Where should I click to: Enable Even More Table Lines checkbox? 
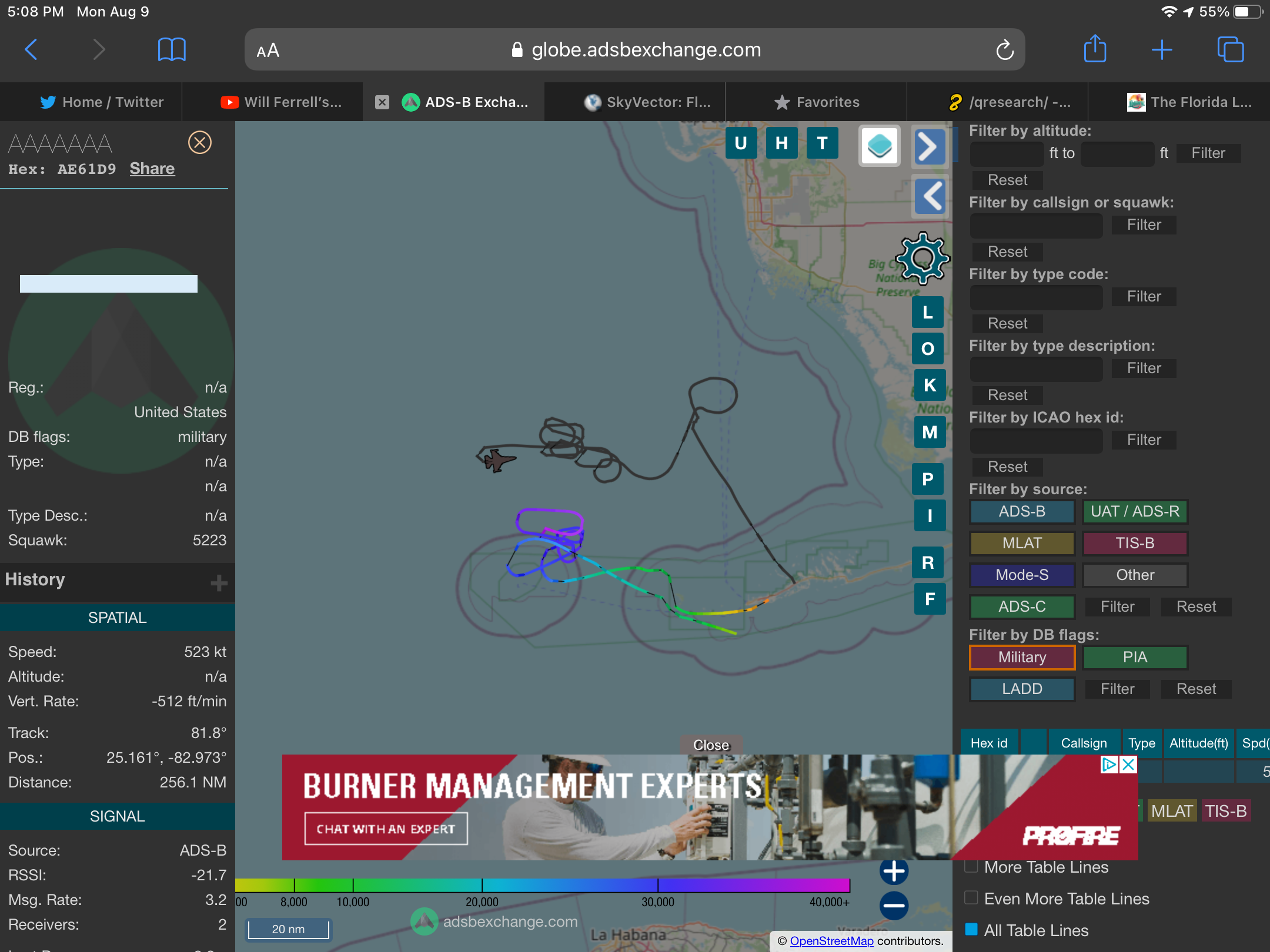(971, 897)
